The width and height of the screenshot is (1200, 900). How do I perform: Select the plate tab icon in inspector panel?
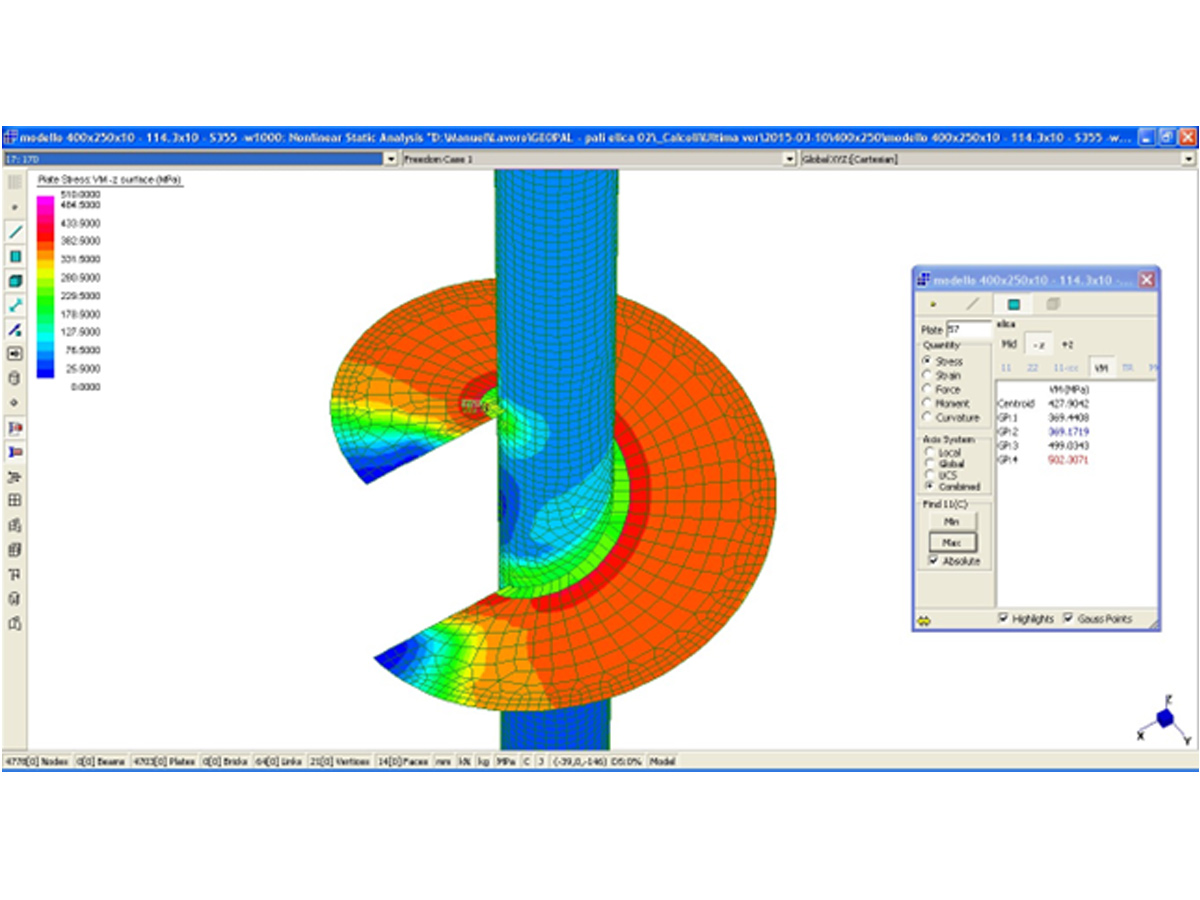pyautogui.click(x=1013, y=304)
